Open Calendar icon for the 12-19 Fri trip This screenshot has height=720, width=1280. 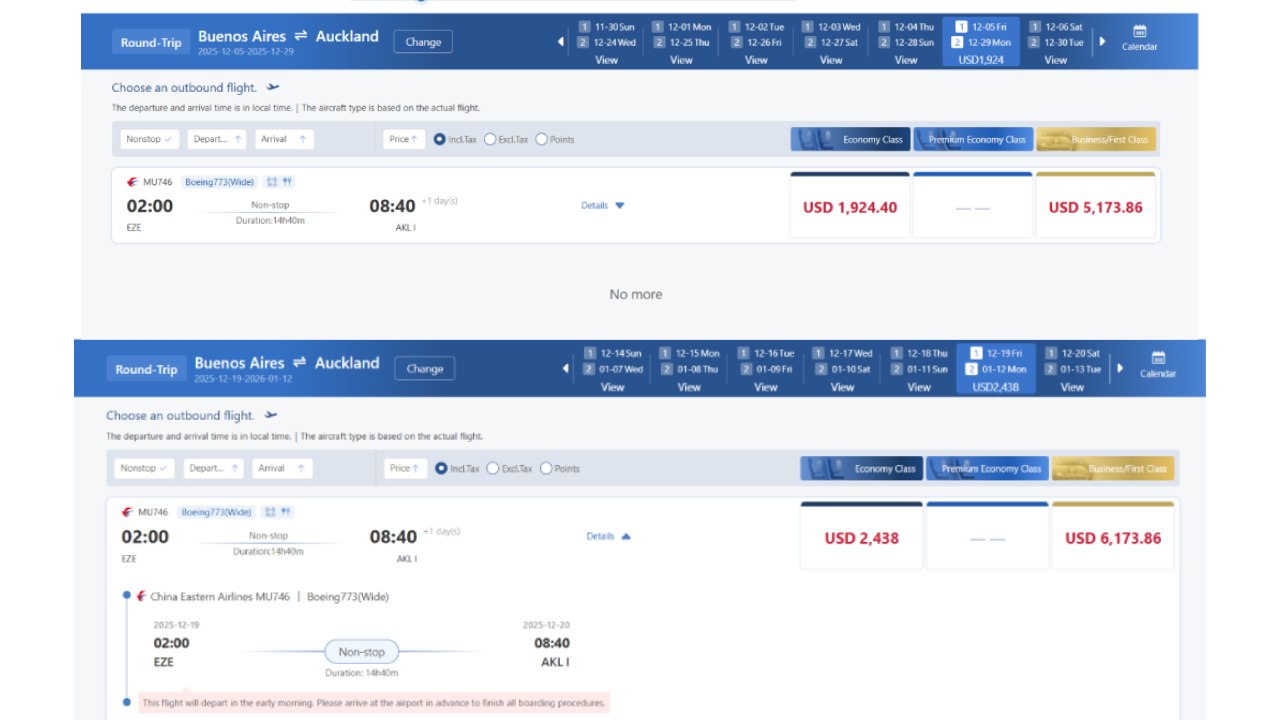click(x=1157, y=364)
